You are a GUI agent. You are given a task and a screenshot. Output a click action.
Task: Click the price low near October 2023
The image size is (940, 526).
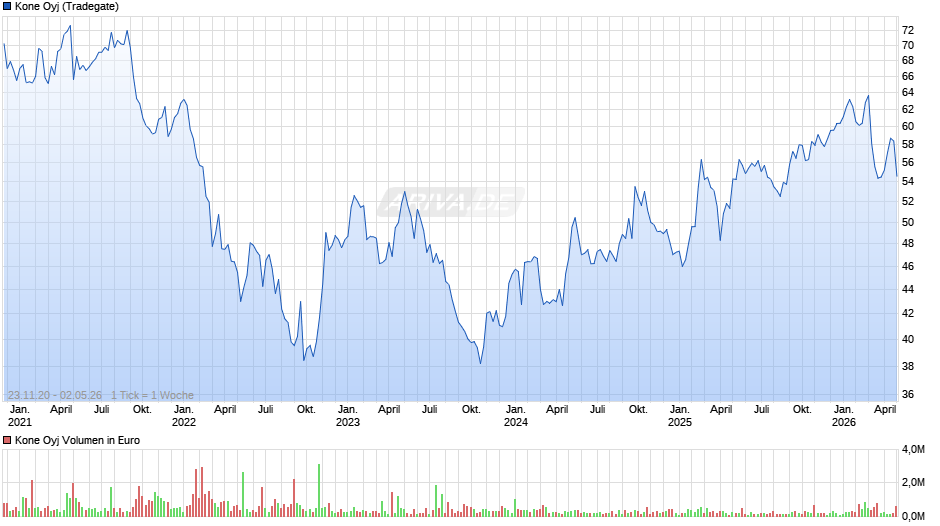coord(480,363)
